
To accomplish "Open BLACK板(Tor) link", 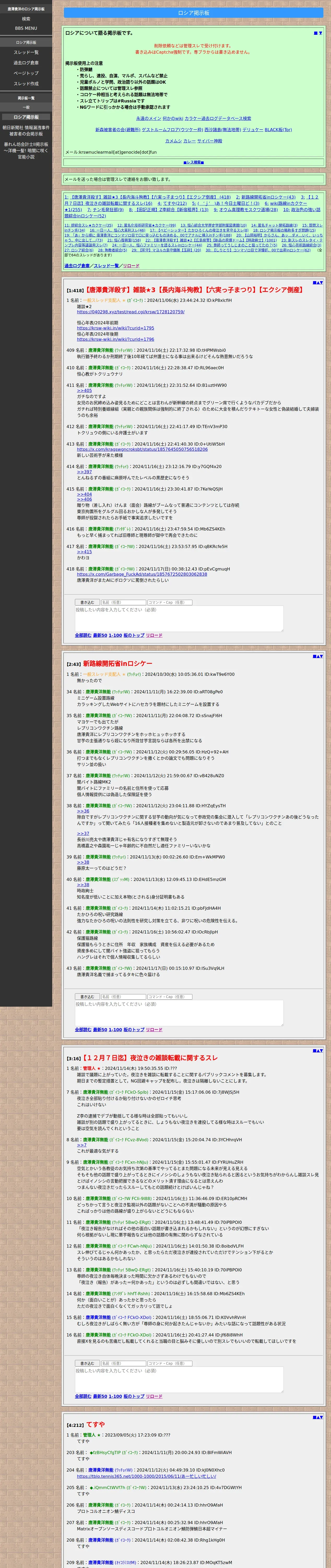I will coord(278,130).
